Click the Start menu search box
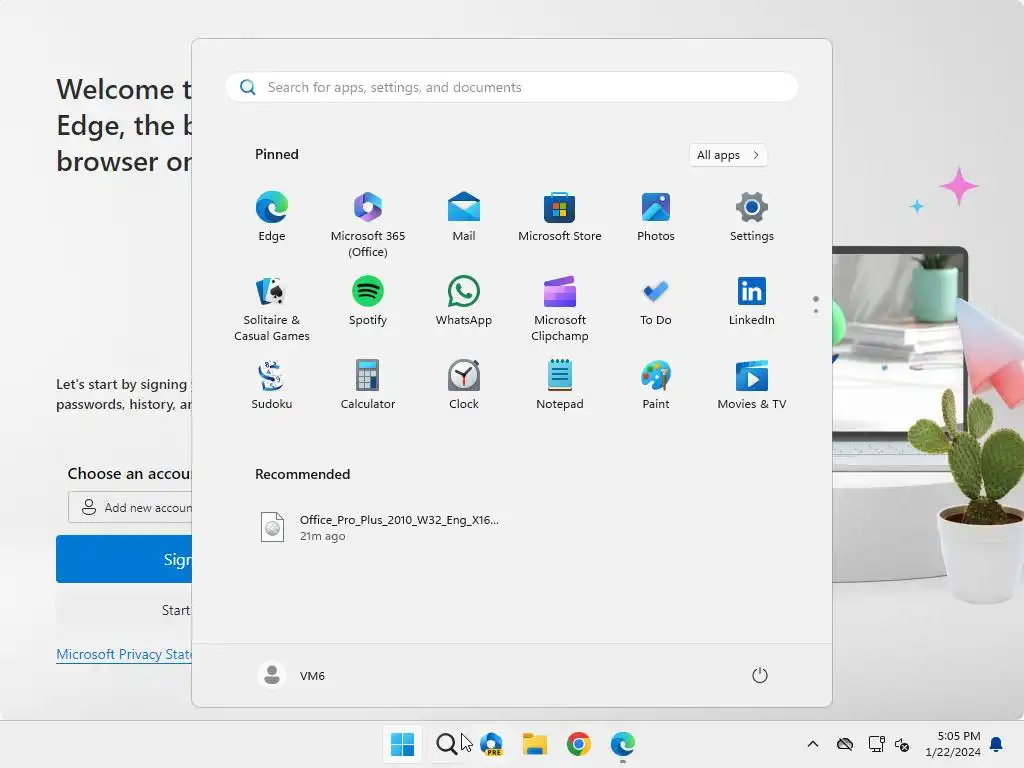1024x768 pixels. pyautogui.click(x=512, y=88)
